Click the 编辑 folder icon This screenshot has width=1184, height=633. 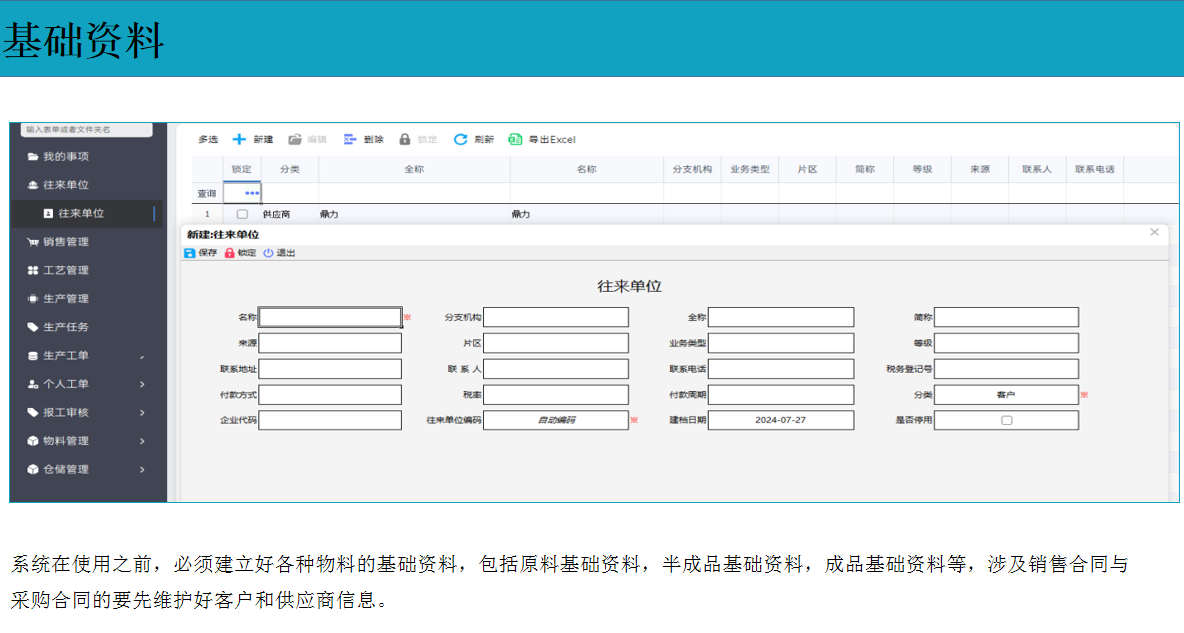click(x=295, y=139)
